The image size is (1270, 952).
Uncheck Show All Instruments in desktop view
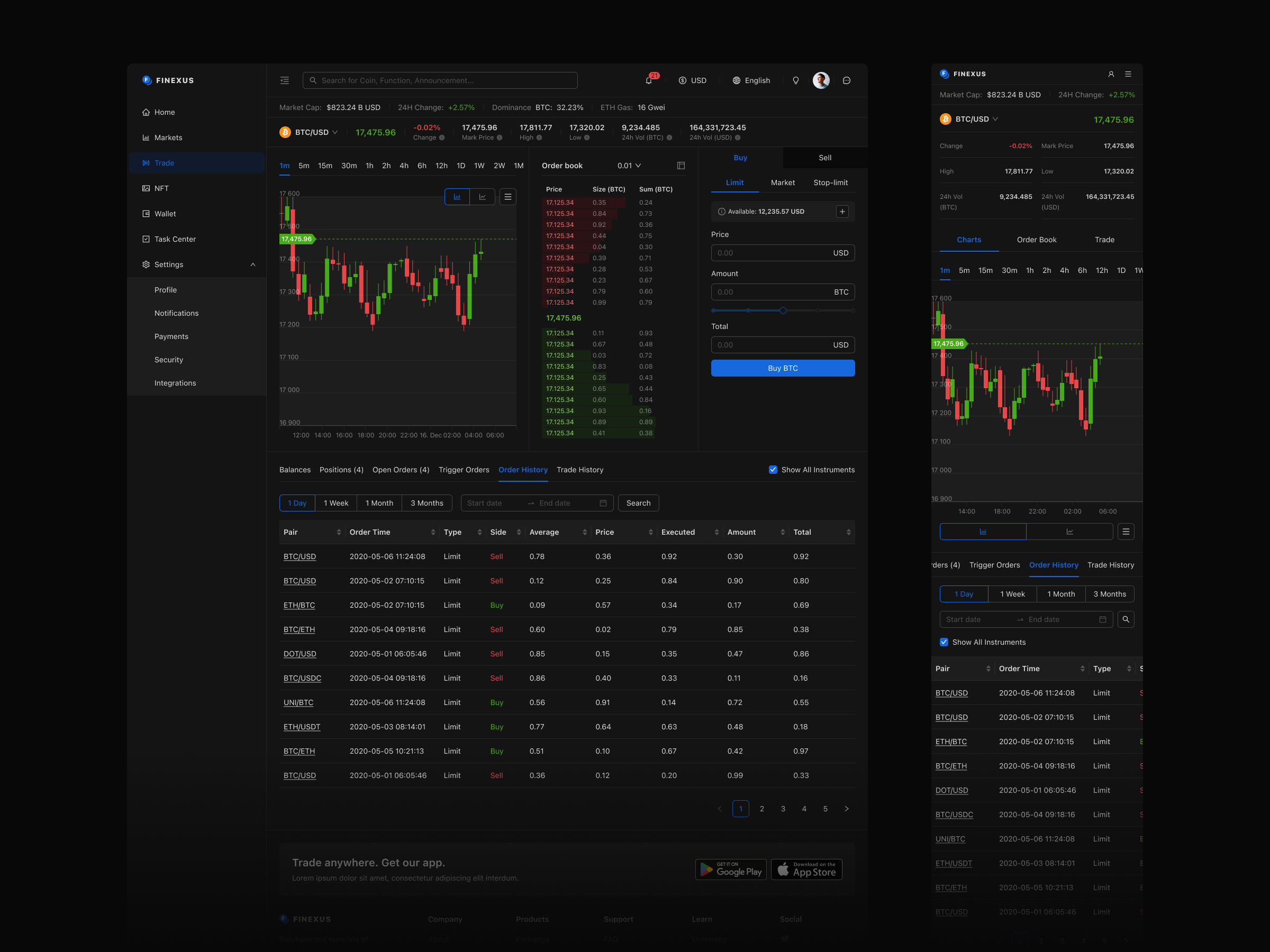[x=773, y=470]
